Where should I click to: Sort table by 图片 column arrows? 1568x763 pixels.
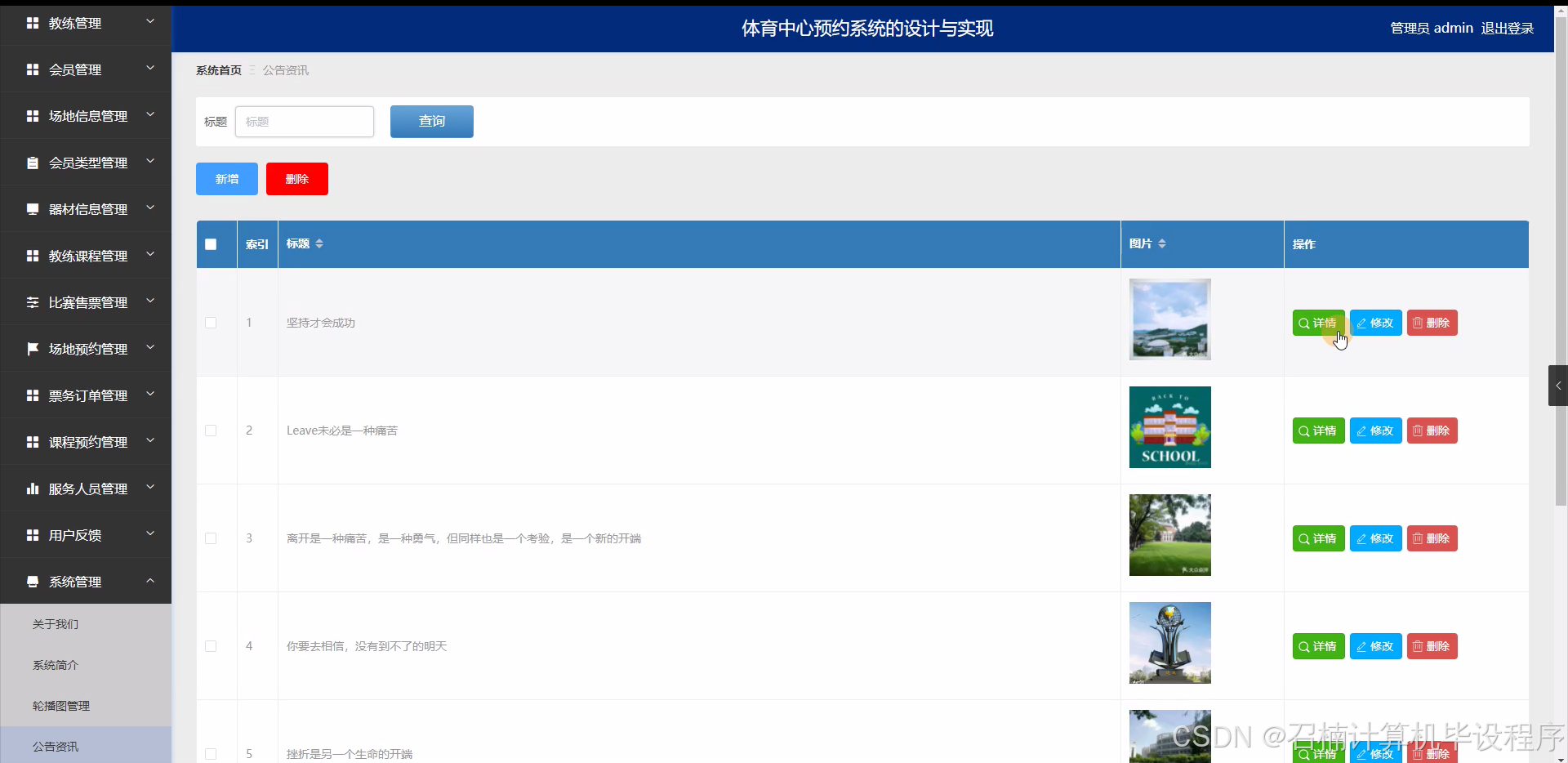tap(1162, 243)
